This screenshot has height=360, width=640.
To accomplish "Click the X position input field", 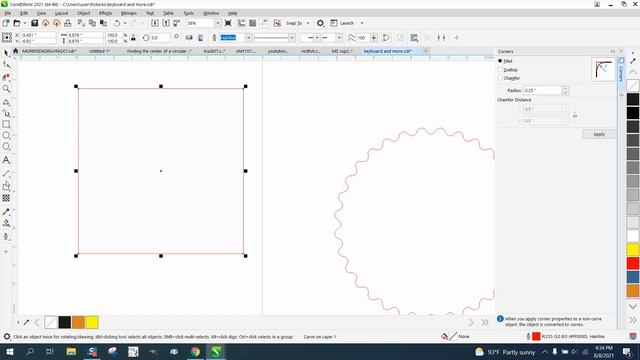I will [38, 36].
